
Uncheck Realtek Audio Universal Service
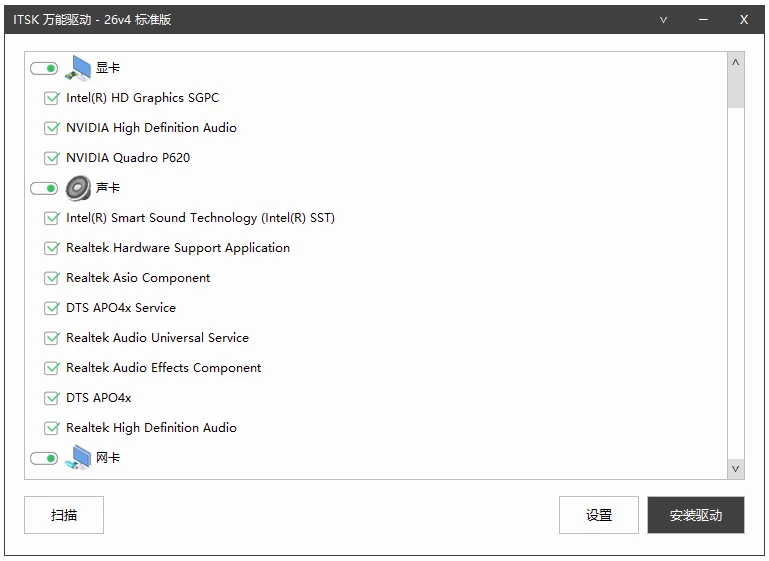[51, 338]
